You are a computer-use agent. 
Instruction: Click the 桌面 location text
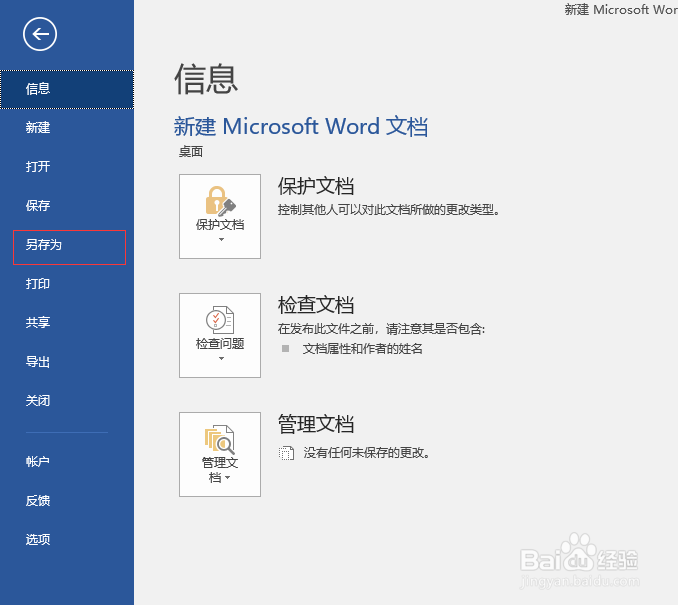click(191, 152)
